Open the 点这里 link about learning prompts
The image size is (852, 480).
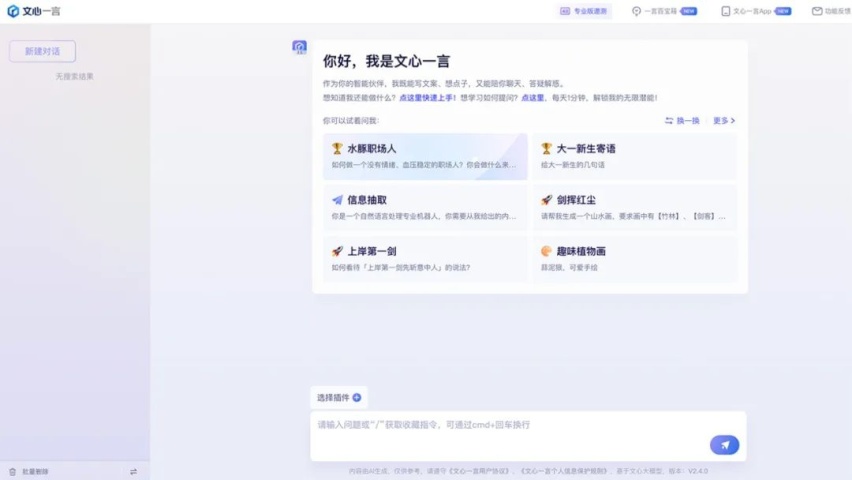tap(532, 98)
